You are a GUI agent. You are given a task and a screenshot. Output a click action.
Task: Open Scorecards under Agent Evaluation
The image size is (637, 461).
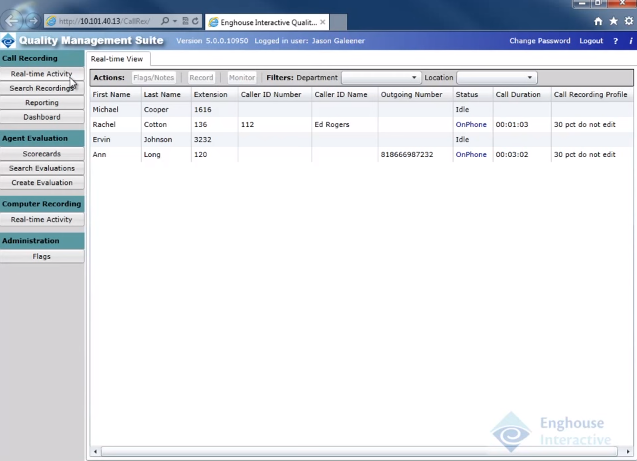42,154
